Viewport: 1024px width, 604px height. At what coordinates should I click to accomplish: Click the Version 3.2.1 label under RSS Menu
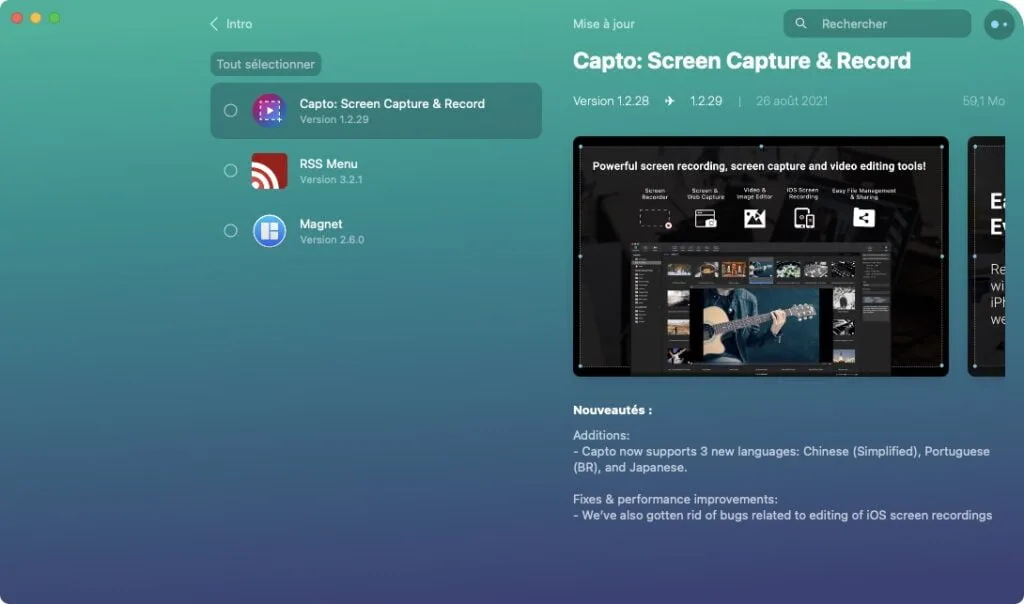(331, 180)
